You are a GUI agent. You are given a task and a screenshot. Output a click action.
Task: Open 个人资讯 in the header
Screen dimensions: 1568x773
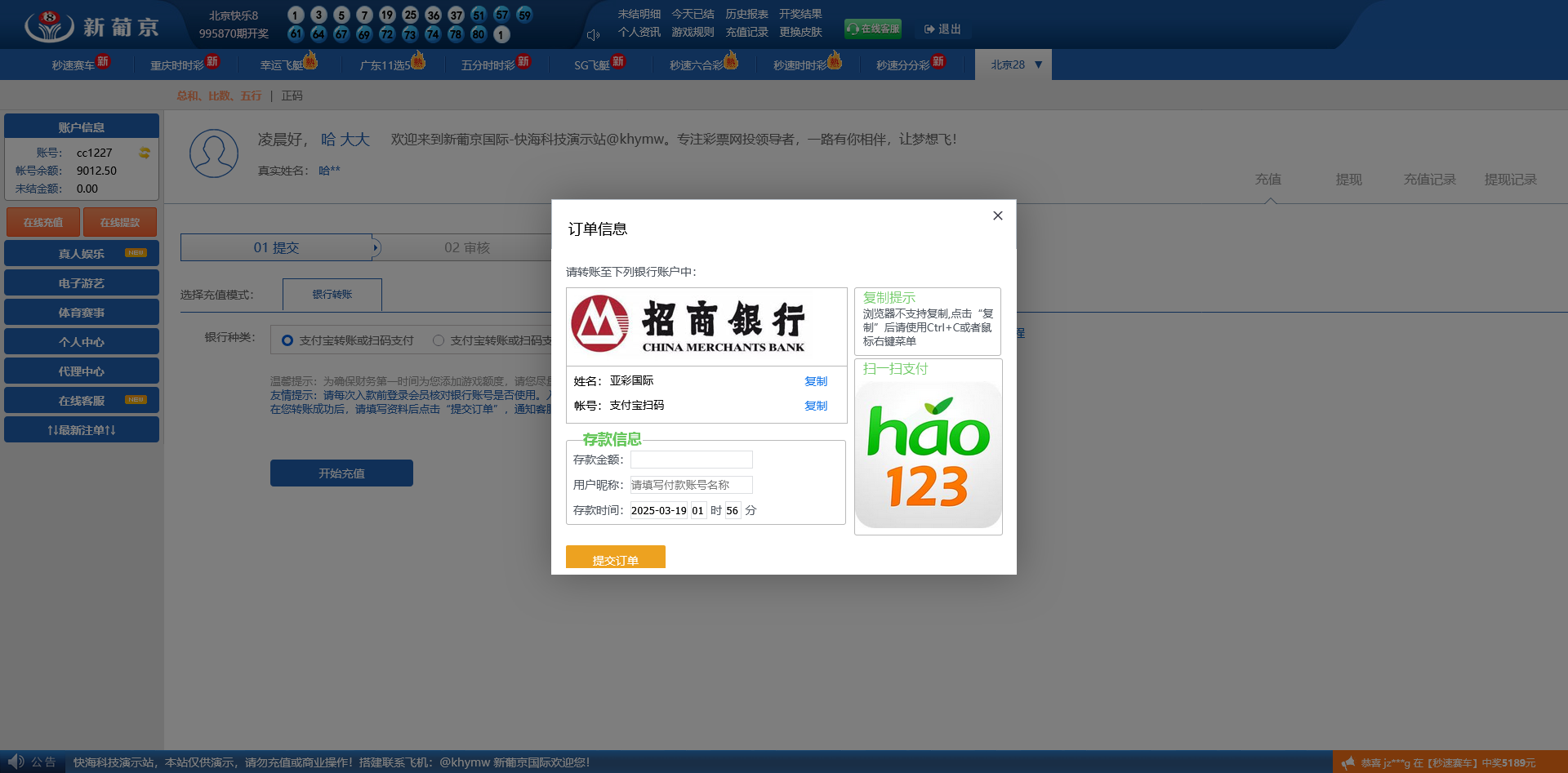[x=639, y=32]
